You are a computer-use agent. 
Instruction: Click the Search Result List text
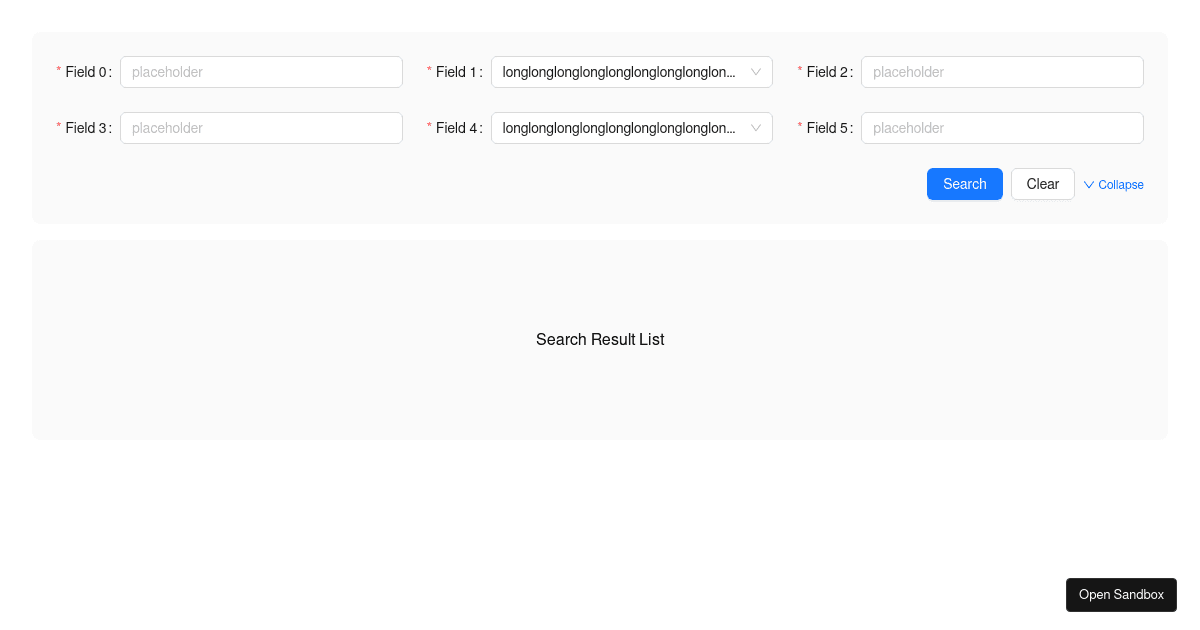pyautogui.click(x=600, y=340)
